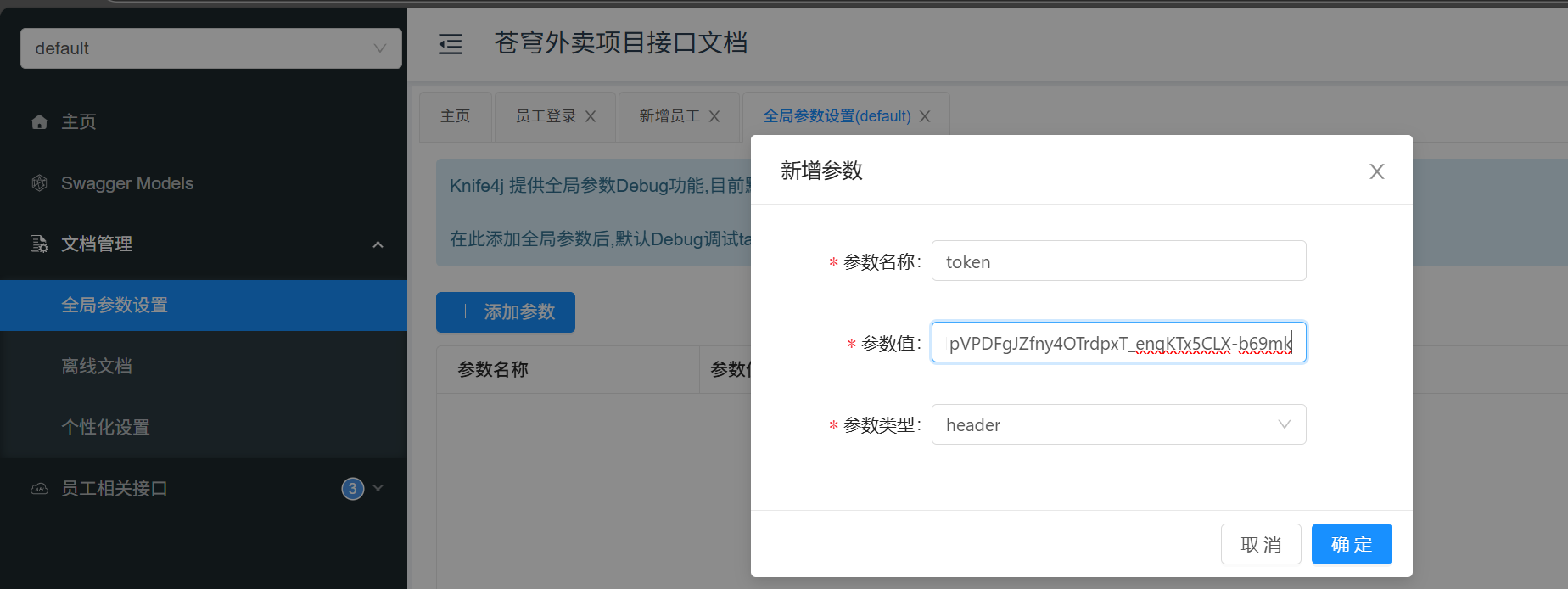Collapse the 文档管理 menu section

pyautogui.click(x=378, y=244)
